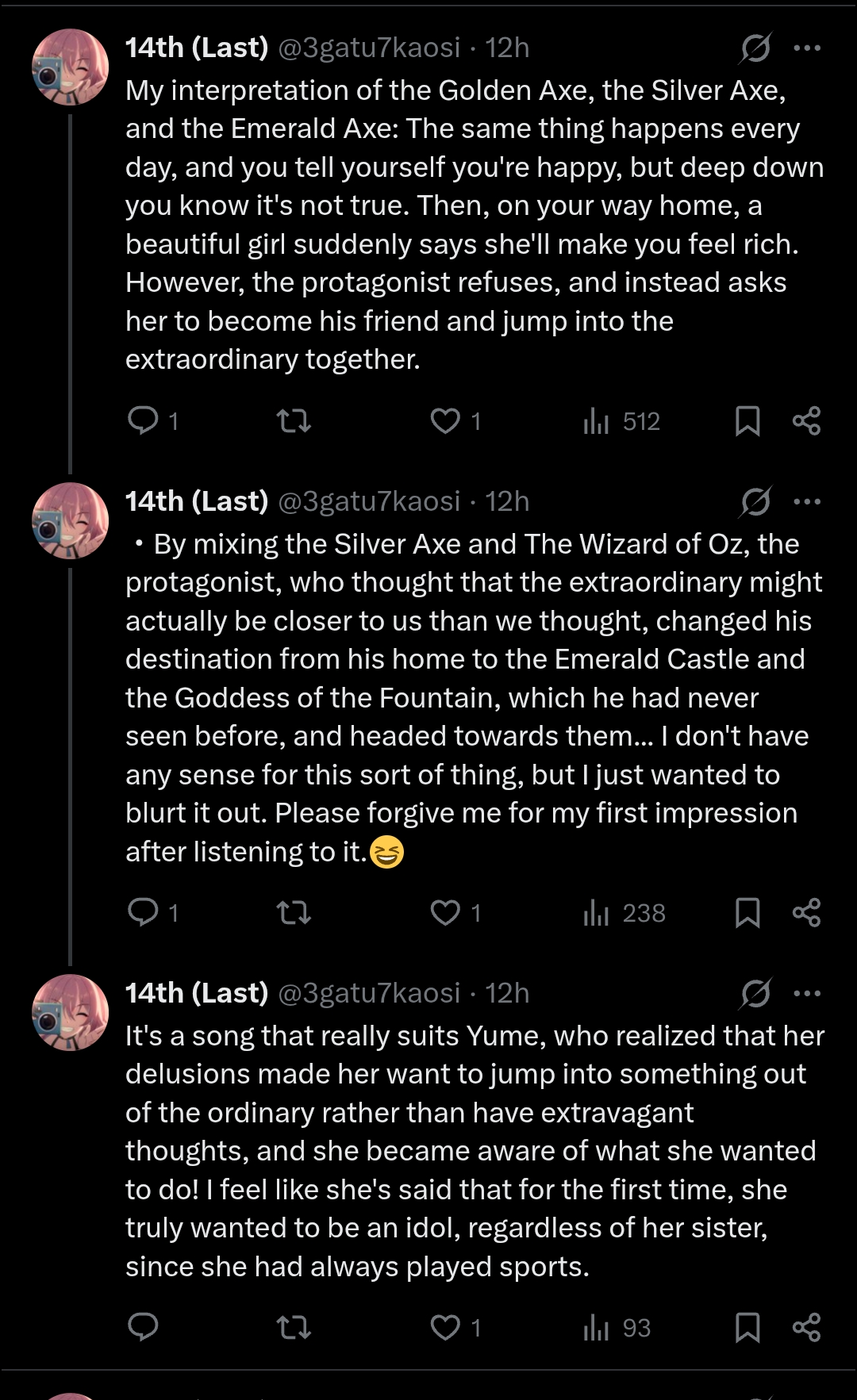Screen dimensions: 857x1400
Task: Reply to the Wizard of Oz tweet
Action: 144,912
